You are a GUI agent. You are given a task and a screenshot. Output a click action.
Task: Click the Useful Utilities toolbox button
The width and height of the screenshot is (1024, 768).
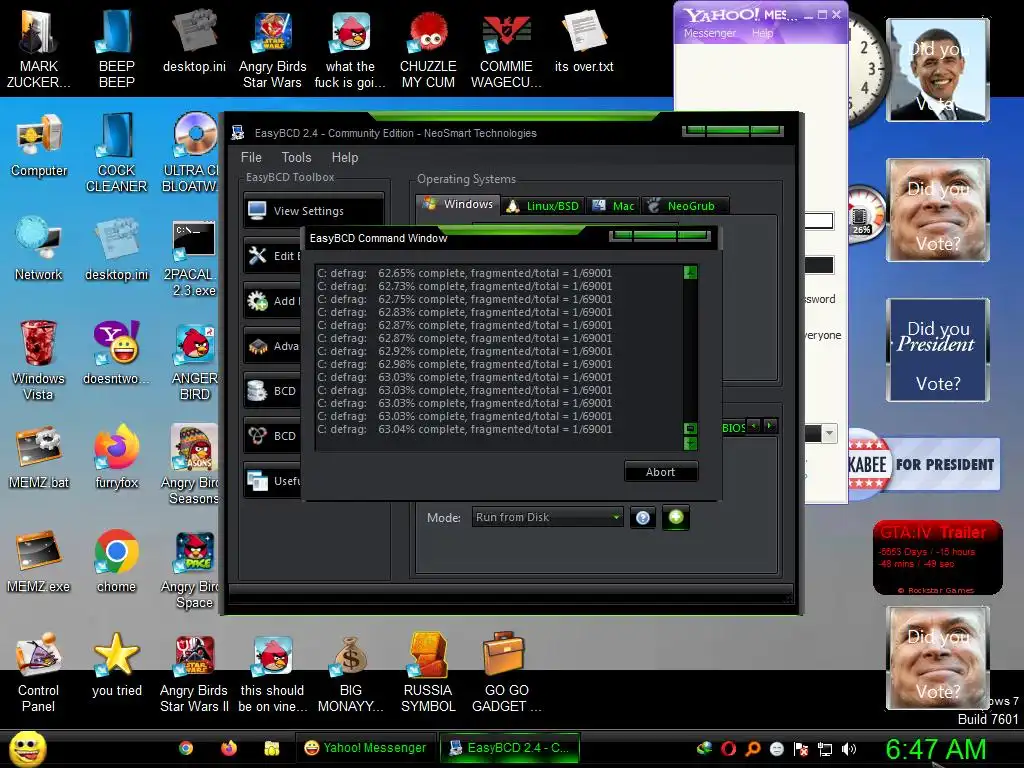[272, 481]
